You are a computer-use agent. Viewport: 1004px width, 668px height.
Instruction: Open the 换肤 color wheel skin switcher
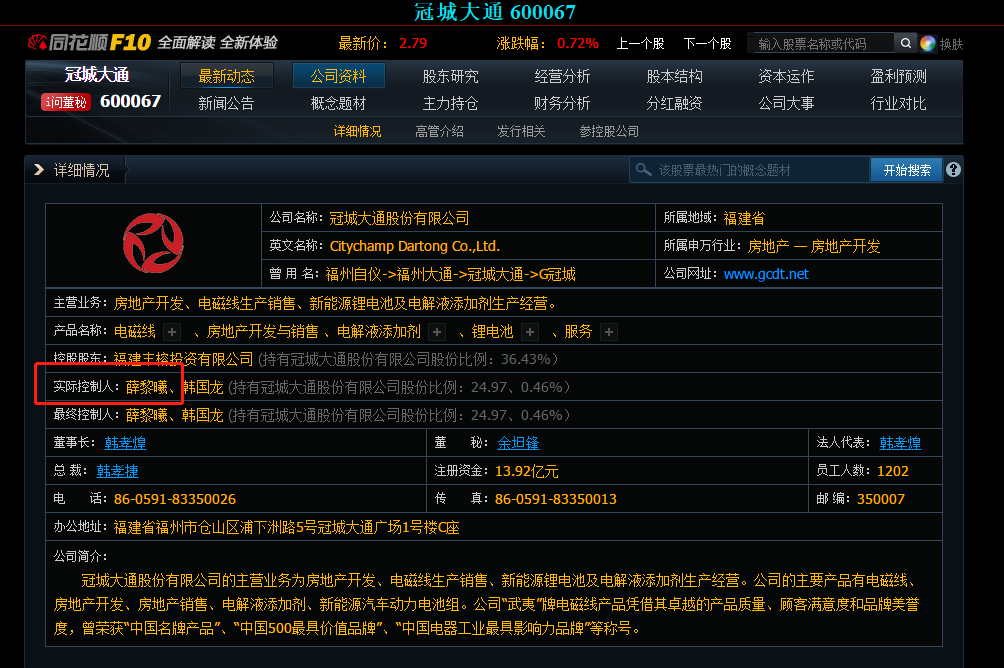[927, 42]
